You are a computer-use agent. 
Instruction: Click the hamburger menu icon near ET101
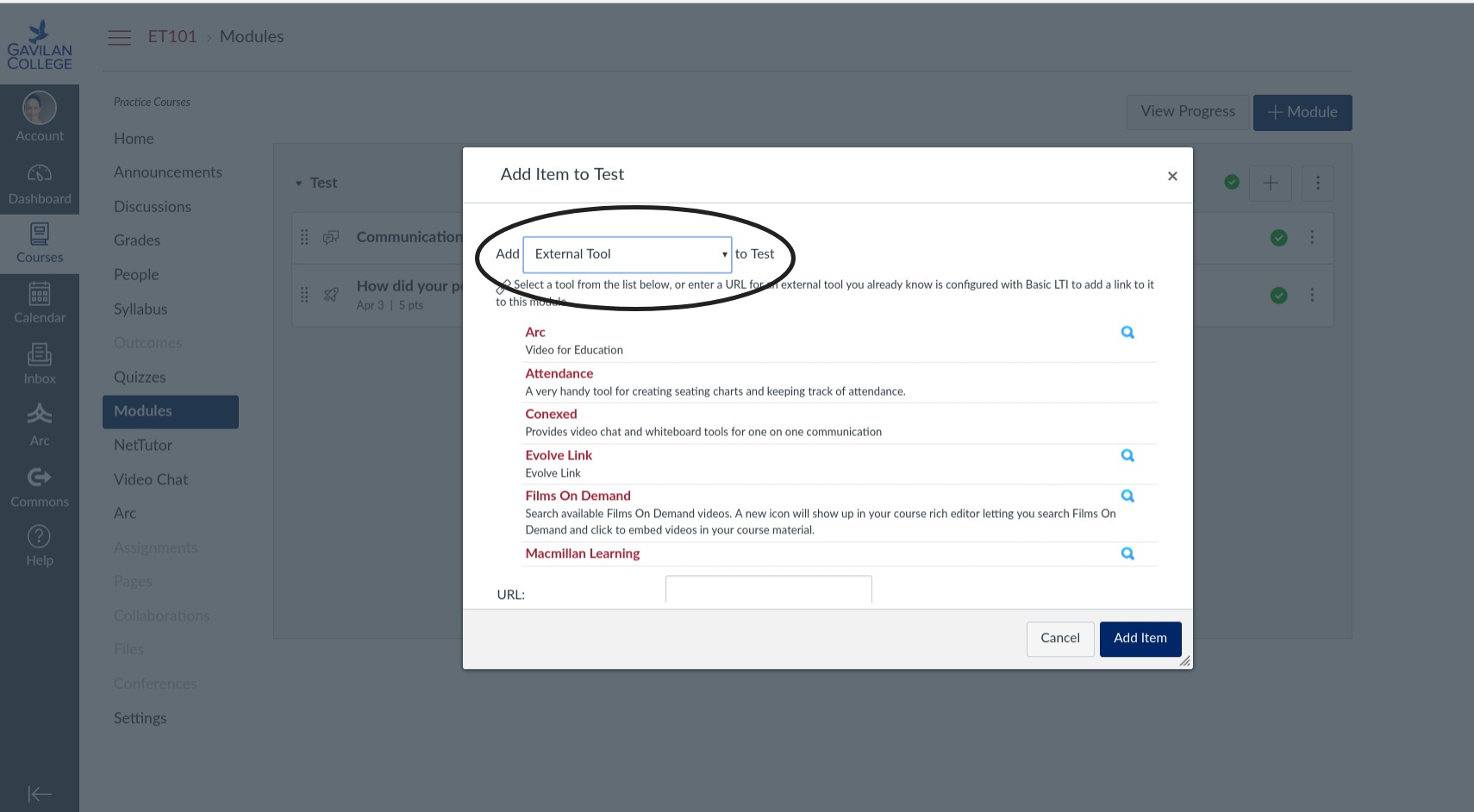point(119,37)
